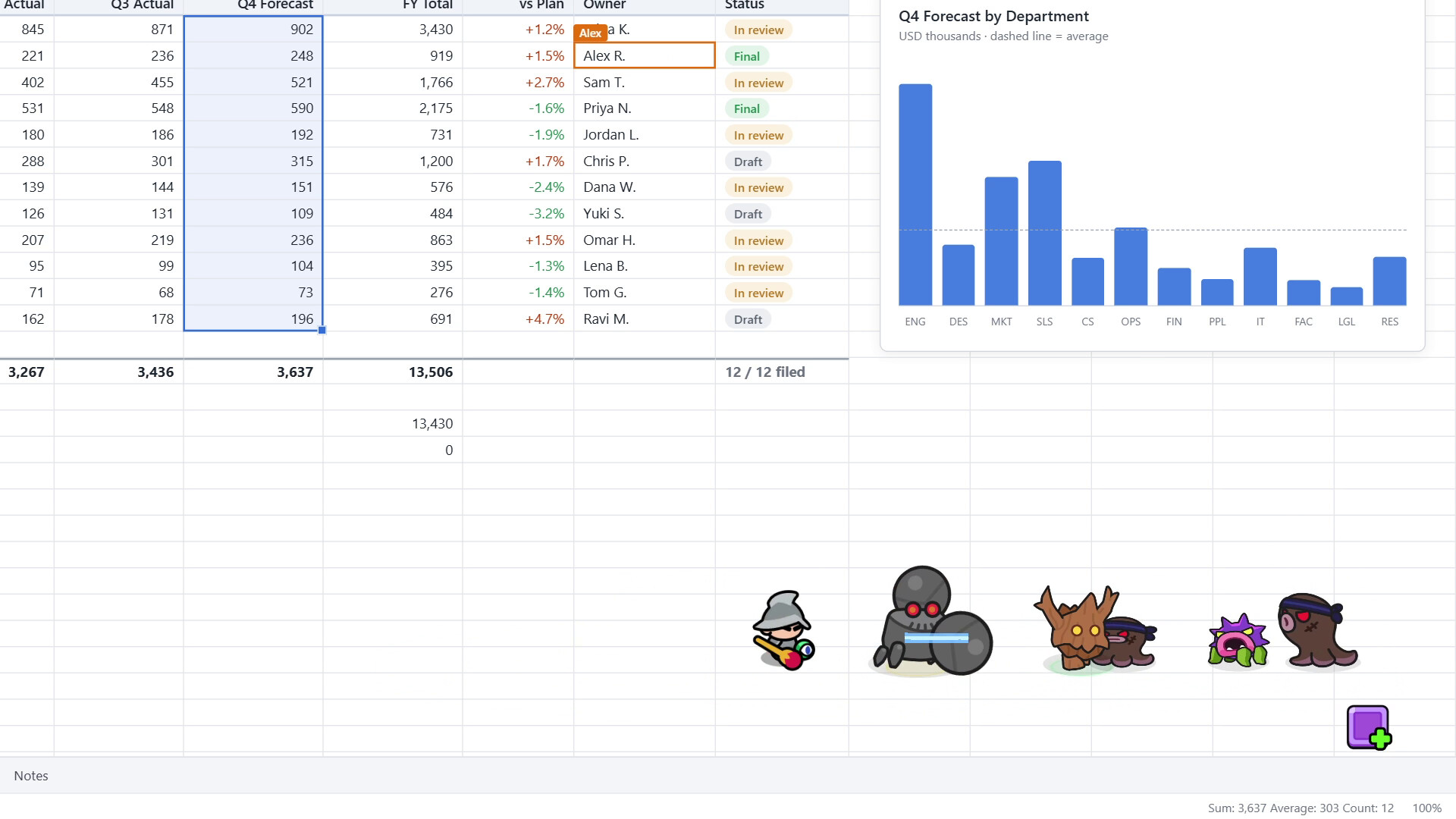This screenshot has width=1456, height=819.
Task: Click the Draft status for Chris P.
Action: pyautogui.click(x=748, y=162)
